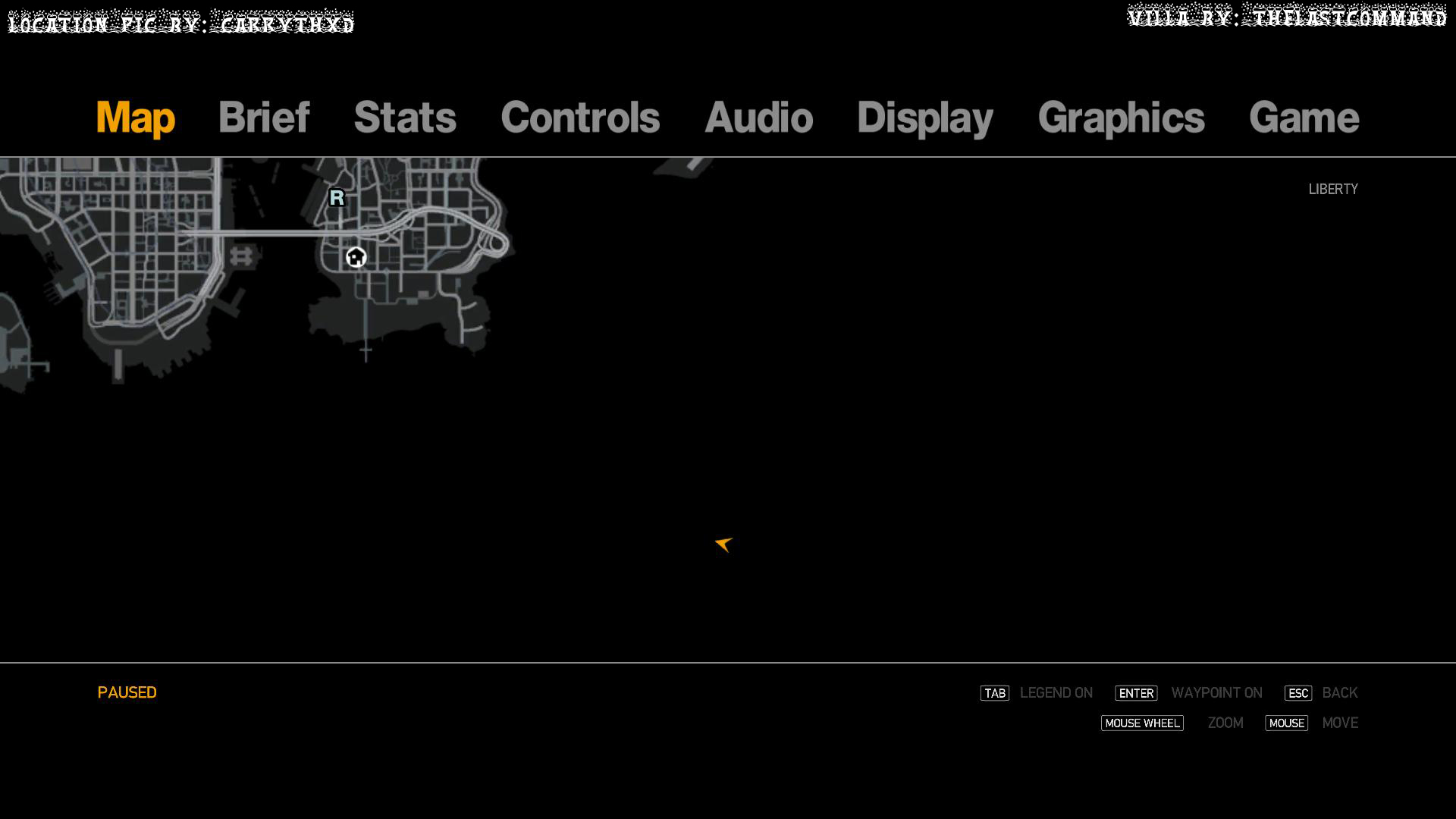Click the ESC key back hint
This screenshot has width=1456, height=819.
coord(1298,693)
